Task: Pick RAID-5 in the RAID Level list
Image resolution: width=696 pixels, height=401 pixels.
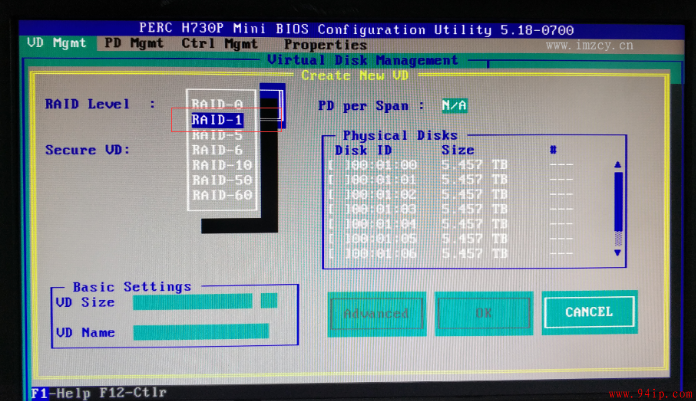Action: (x=218, y=135)
